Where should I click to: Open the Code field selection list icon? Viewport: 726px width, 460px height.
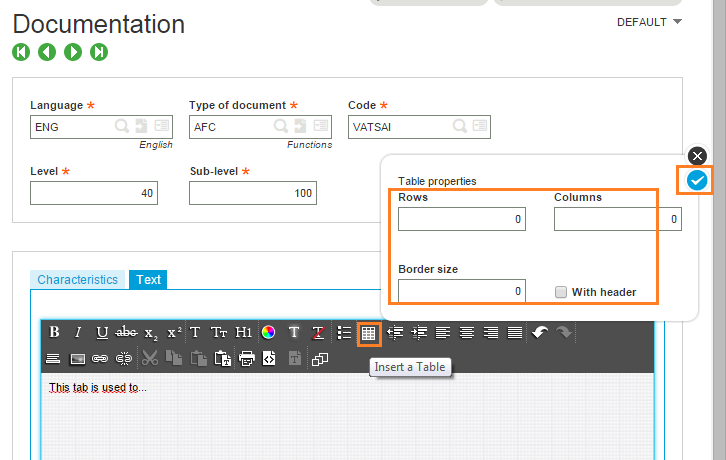tap(480, 126)
